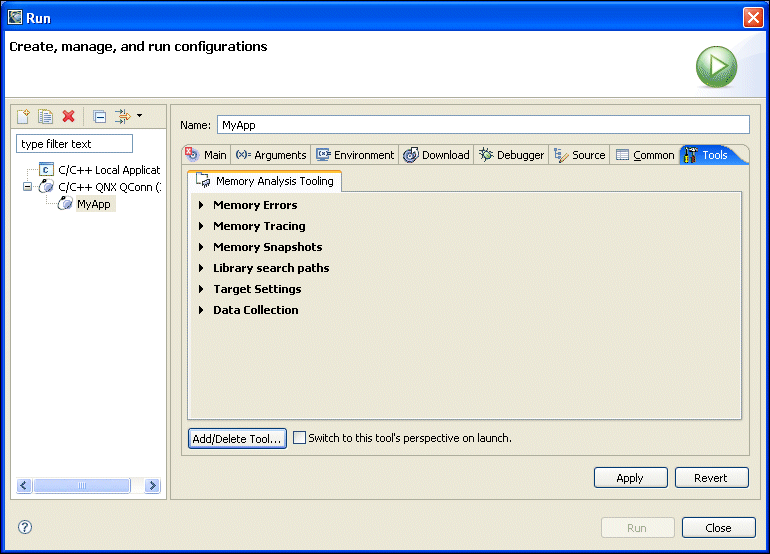Switch to the Download tab
The width and height of the screenshot is (770, 554).
click(436, 155)
